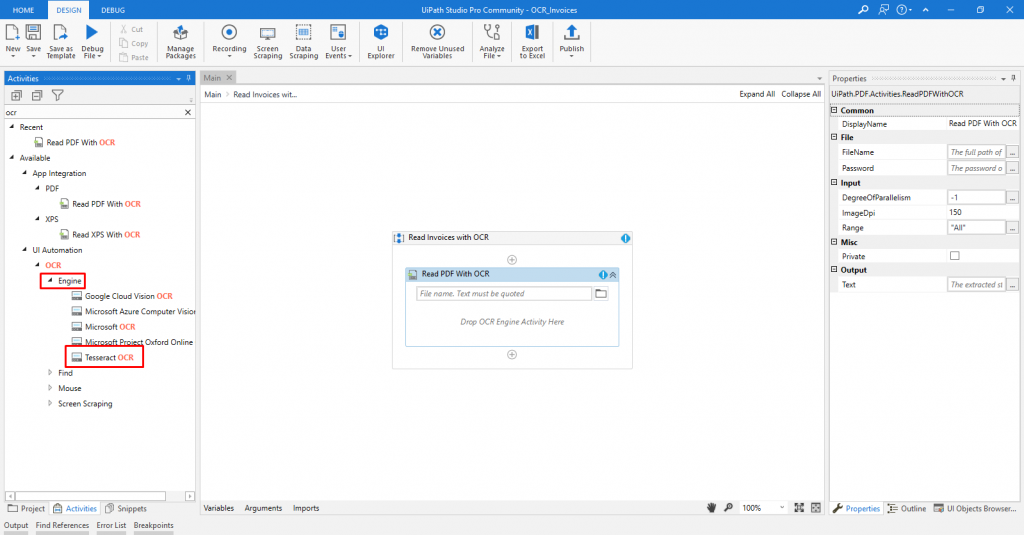Run Debug File play icon

point(92,33)
